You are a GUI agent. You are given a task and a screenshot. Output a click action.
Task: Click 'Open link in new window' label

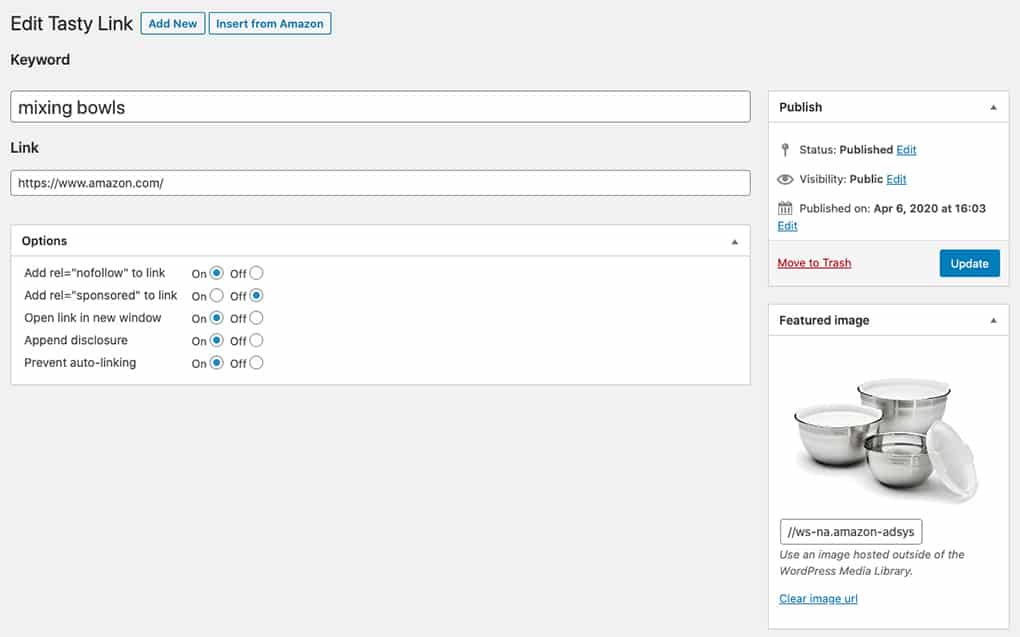[92, 318]
